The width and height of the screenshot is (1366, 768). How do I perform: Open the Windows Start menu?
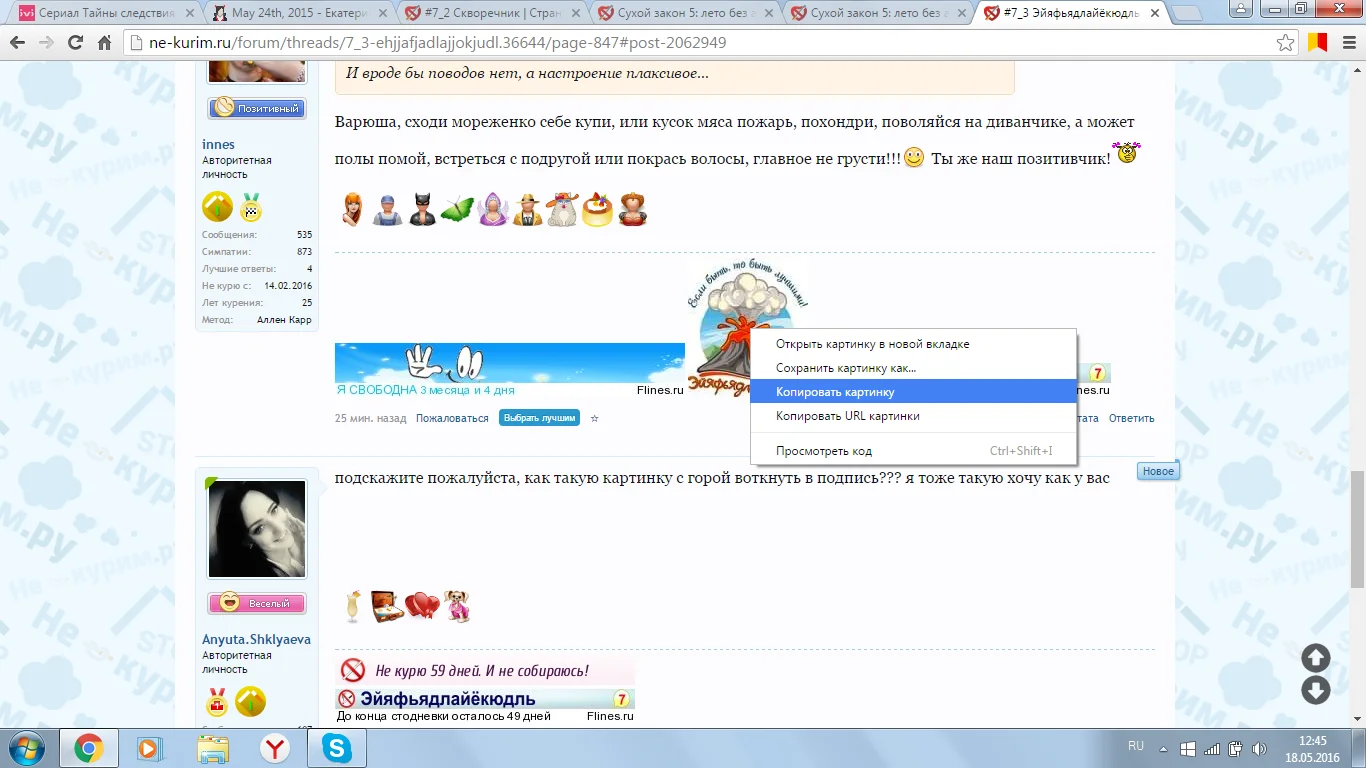[27, 747]
